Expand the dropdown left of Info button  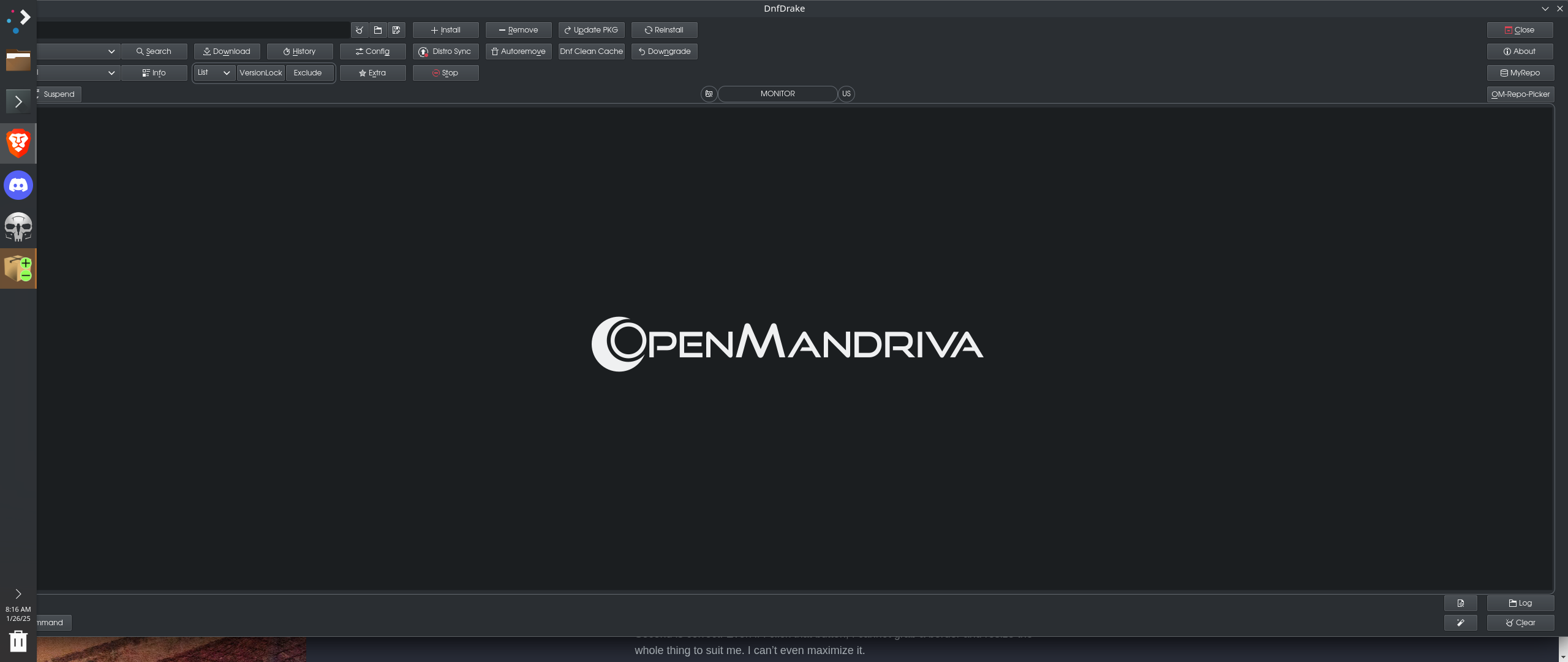coord(111,73)
